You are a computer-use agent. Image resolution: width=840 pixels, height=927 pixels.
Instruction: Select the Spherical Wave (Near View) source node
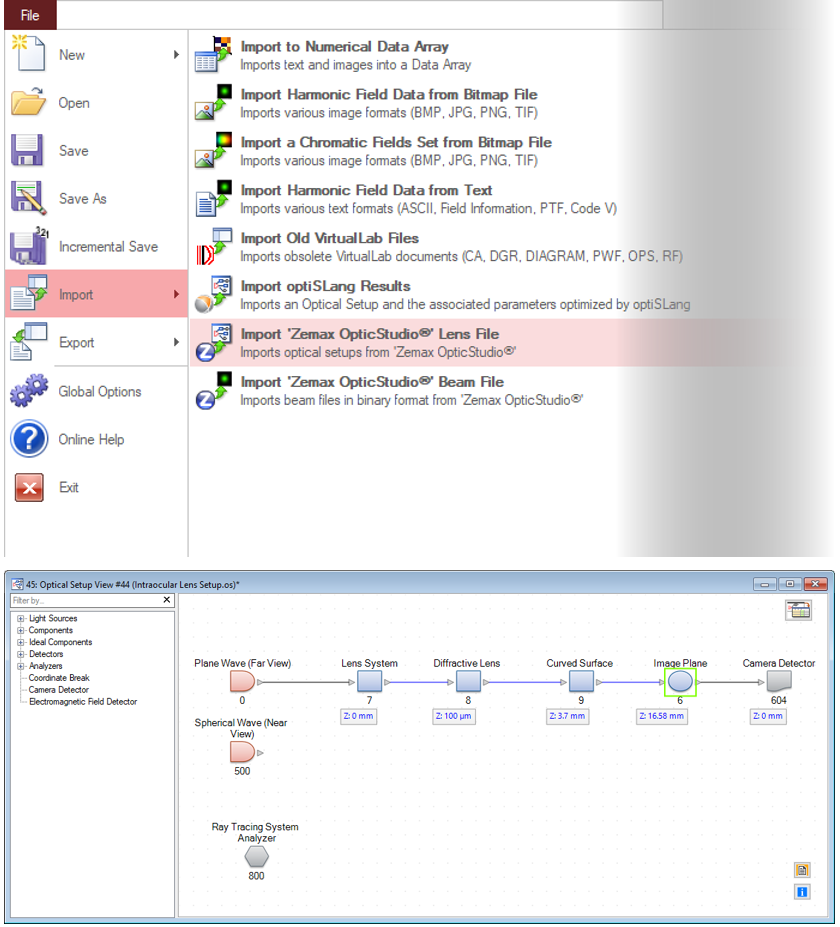pyautogui.click(x=242, y=752)
